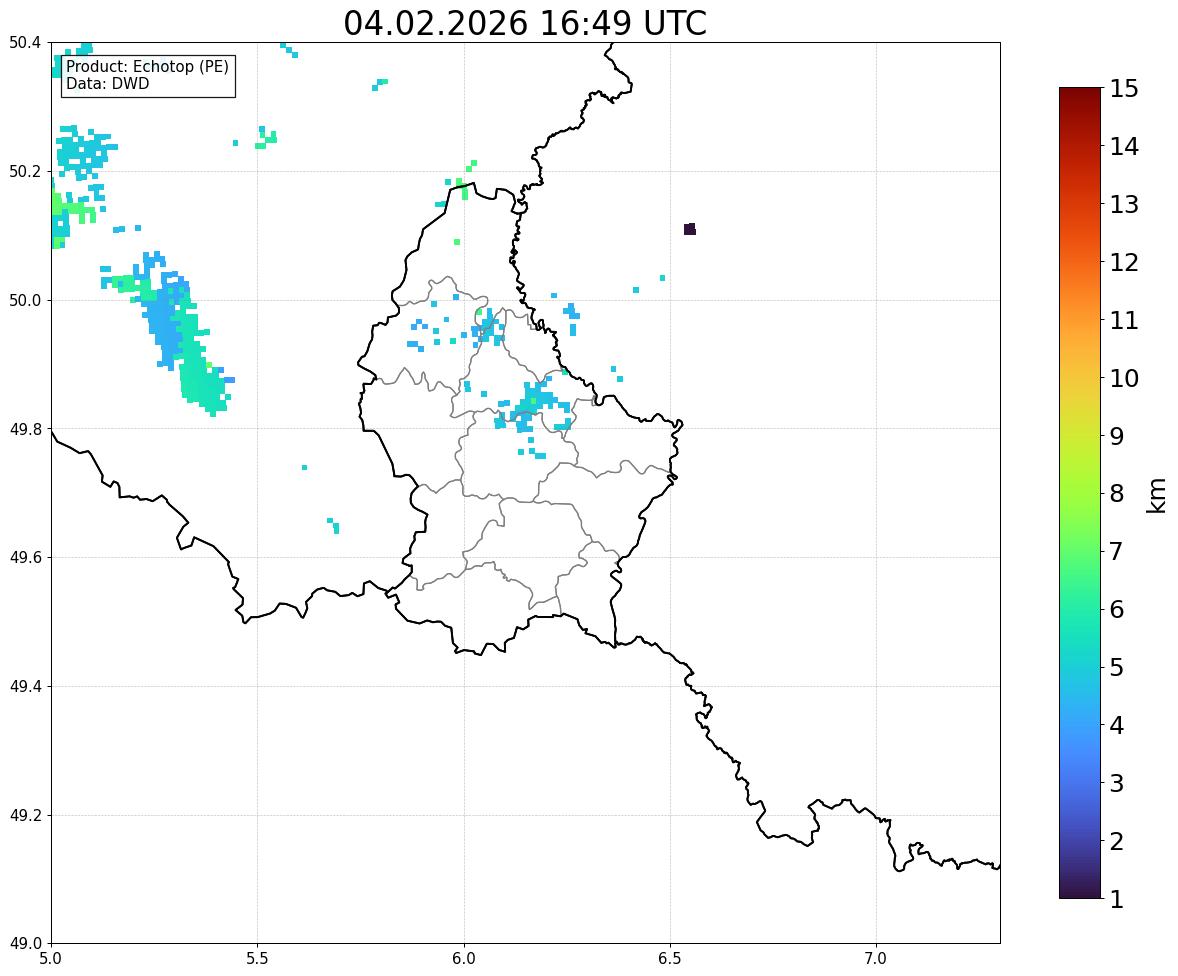Click the longitude tick label "7.0"

coord(876,959)
